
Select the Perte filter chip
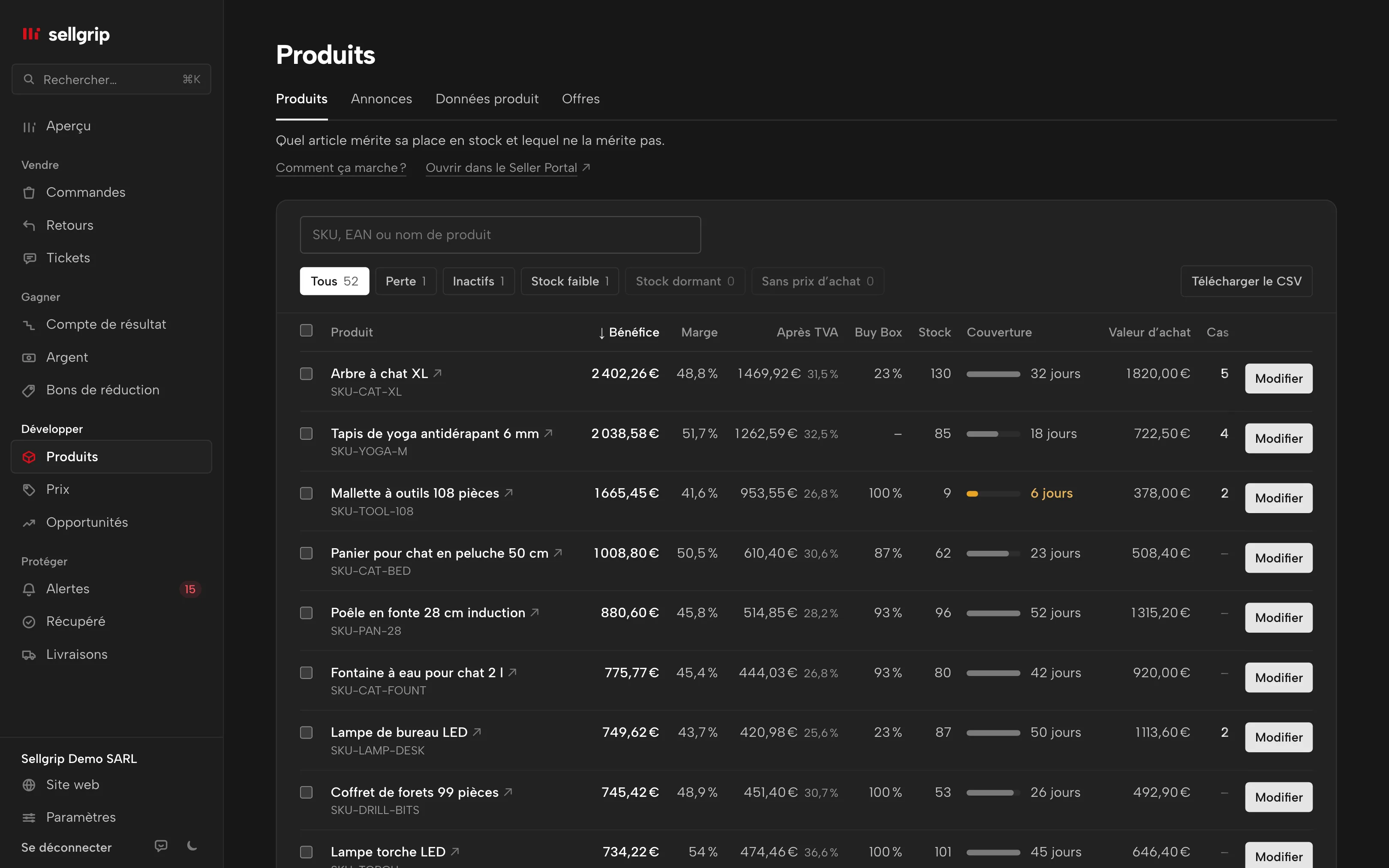pyautogui.click(x=406, y=281)
